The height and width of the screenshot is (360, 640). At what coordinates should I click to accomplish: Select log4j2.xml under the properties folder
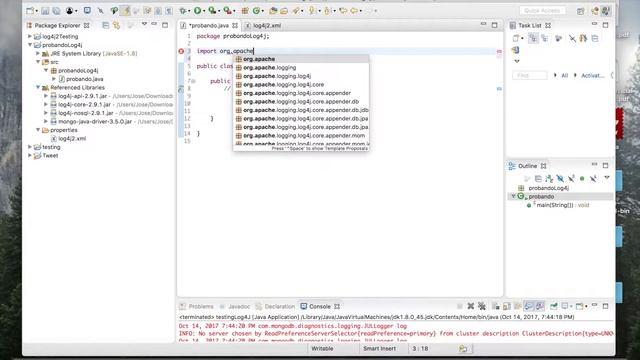click(72, 138)
